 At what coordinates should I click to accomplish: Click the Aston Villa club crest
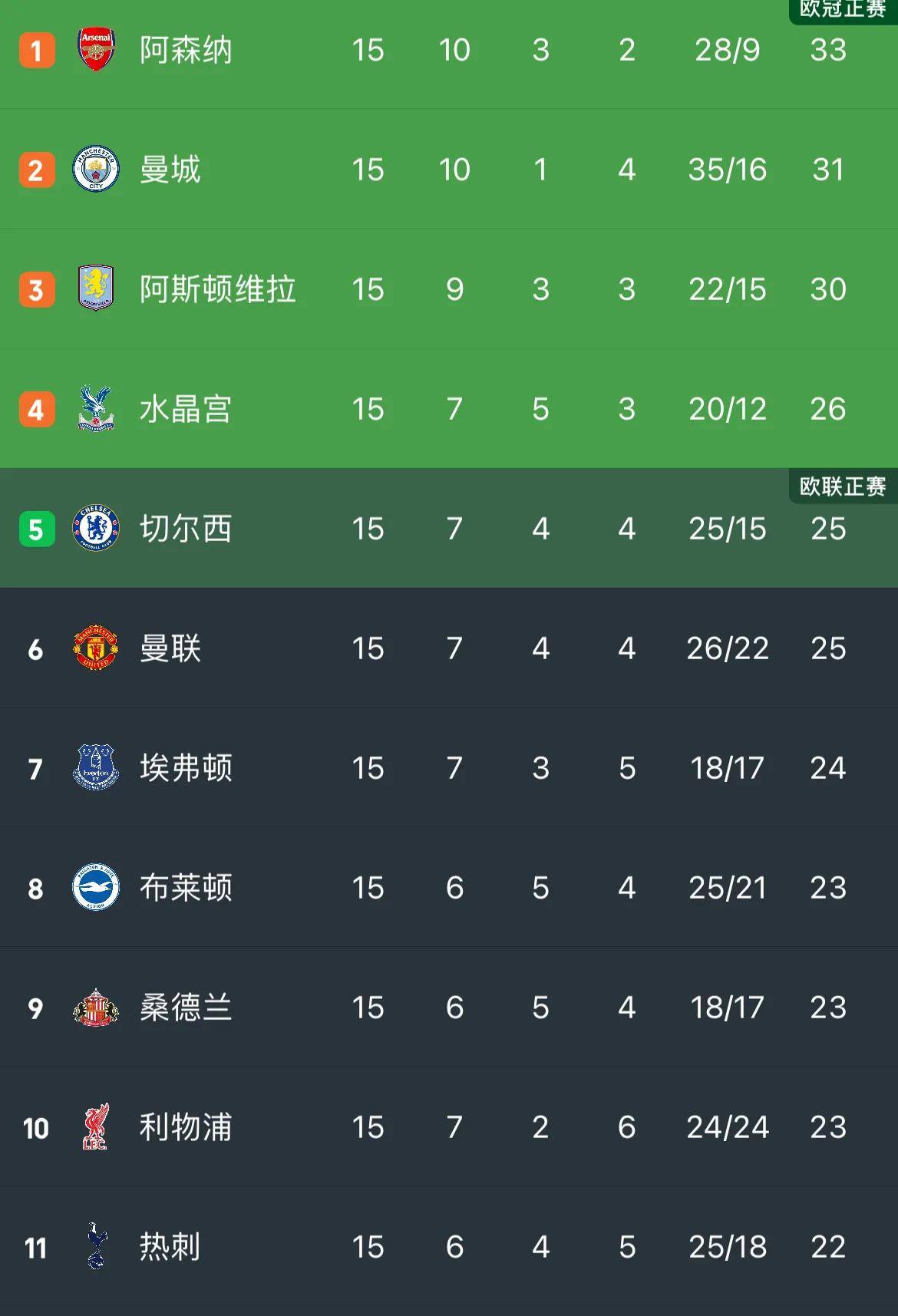pyautogui.click(x=94, y=289)
